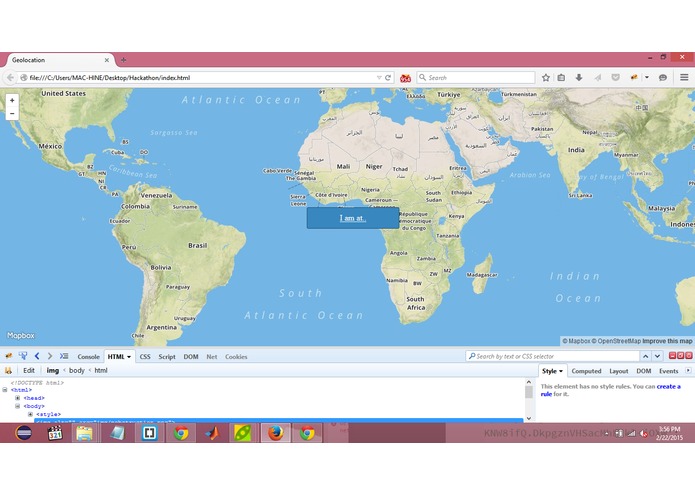Image resolution: width=695 pixels, height=494 pixels.
Task: Open the volume icon in system tray
Action: pos(644,433)
